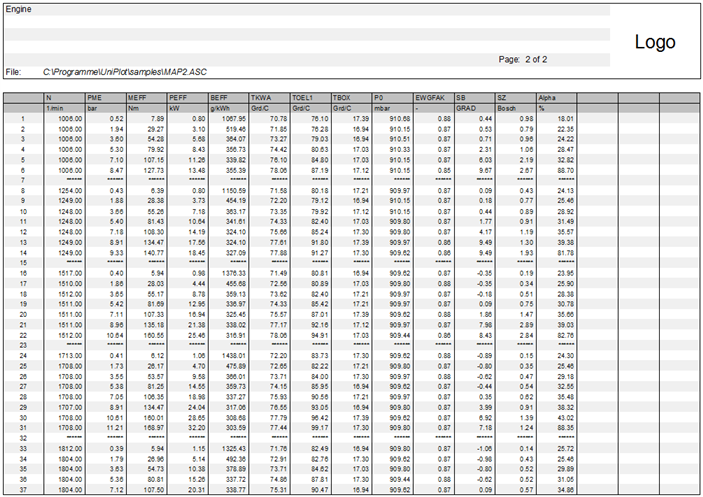
Task: Click the N value 1517.00
Action: (x=70, y=273)
